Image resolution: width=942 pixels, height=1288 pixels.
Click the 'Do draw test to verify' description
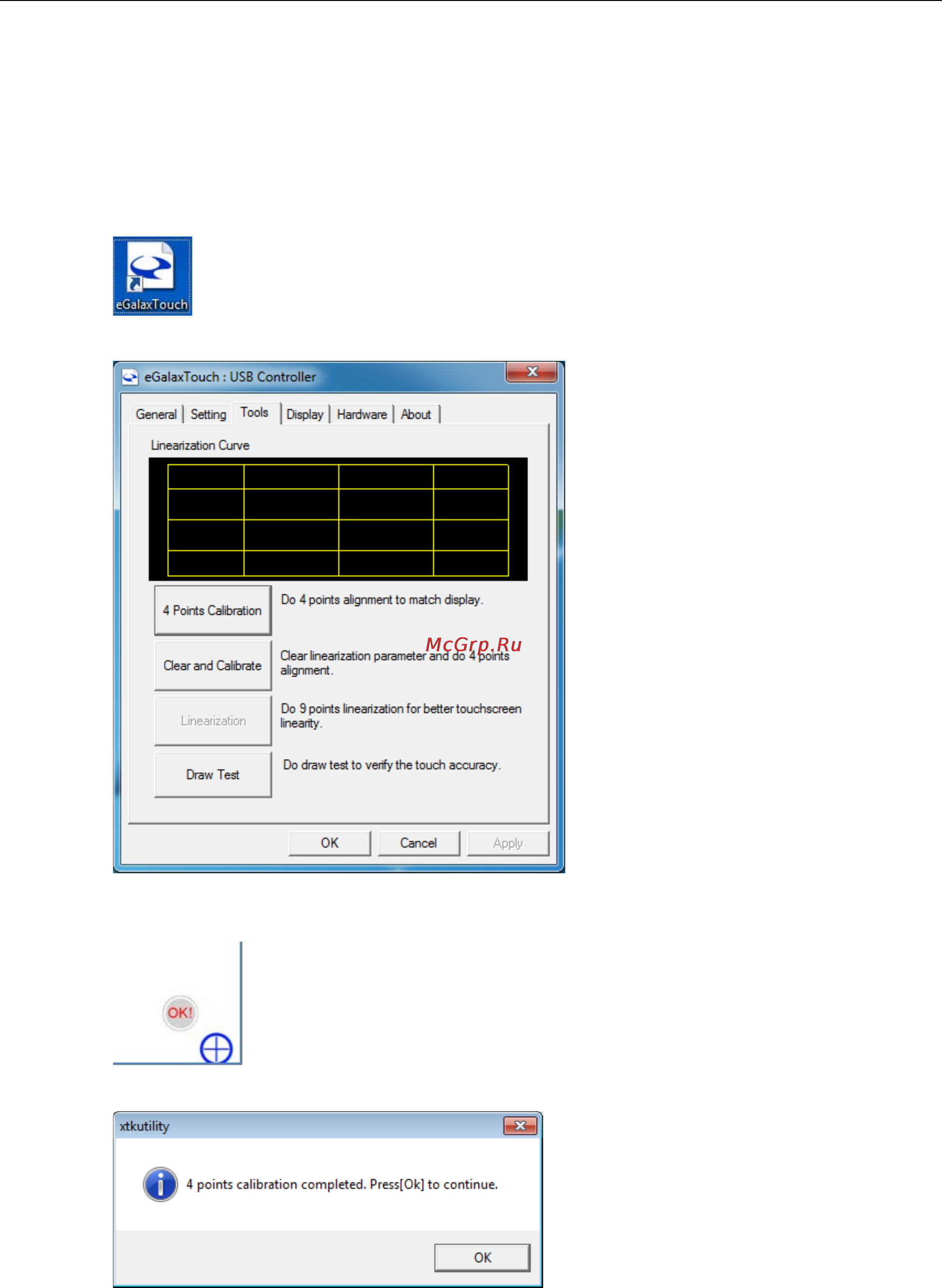coord(392,765)
